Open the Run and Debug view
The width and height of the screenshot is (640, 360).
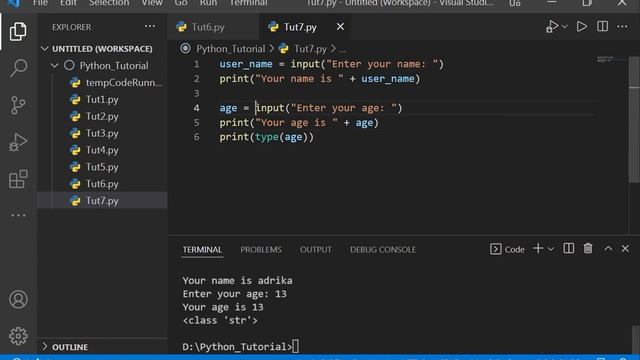pyautogui.click(x=18, y=142)
